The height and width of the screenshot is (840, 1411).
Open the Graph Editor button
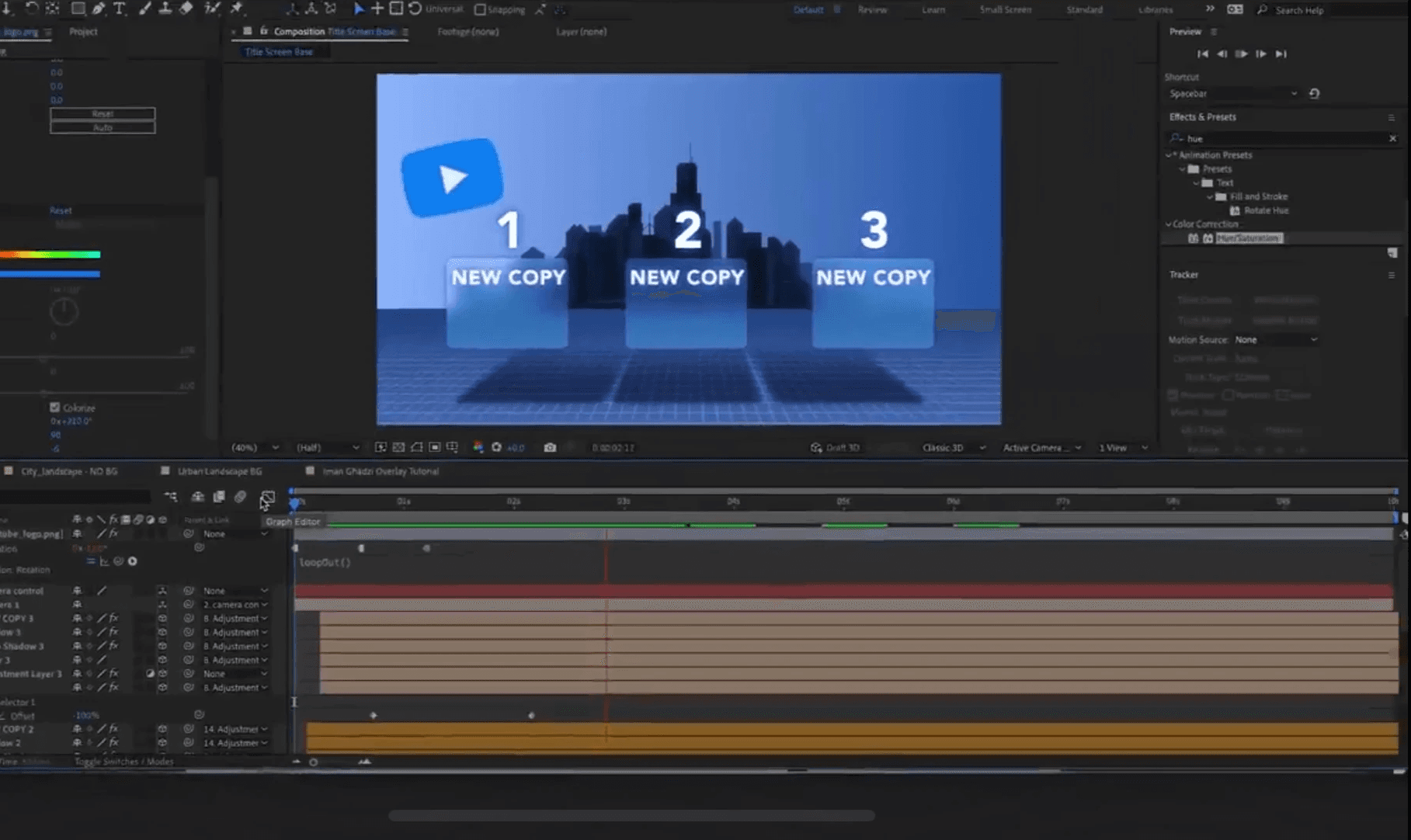click(x=267, y=497)
